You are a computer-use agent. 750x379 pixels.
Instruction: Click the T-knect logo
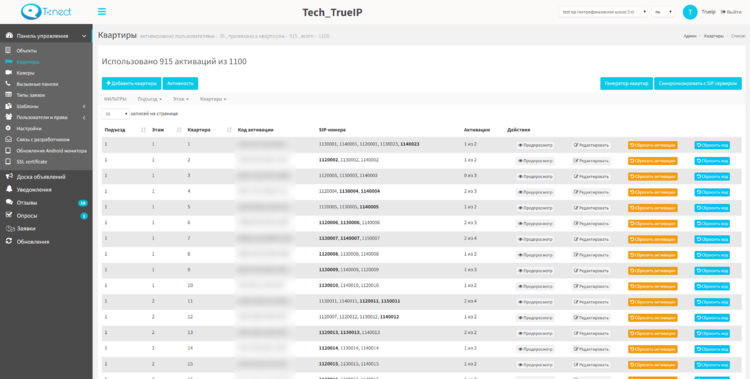point(46,12)
